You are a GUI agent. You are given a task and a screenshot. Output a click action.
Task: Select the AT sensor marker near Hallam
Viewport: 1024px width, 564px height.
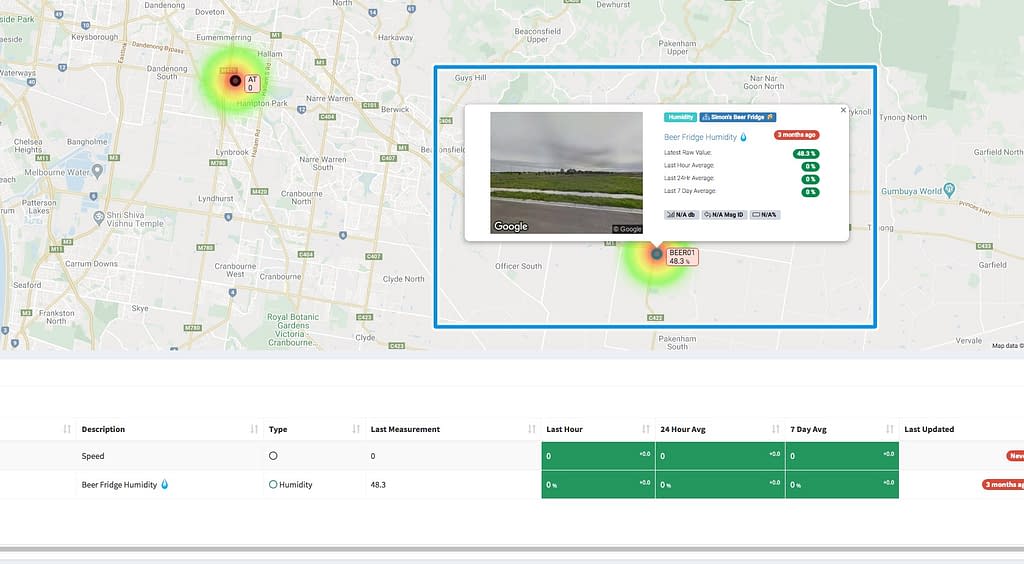click(235, 81)
